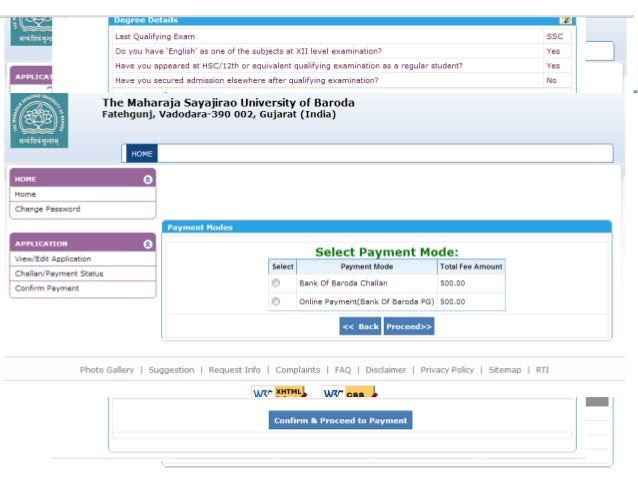
Task: Click the Total Fee Amount column header
Action: (x=471, y=267)
